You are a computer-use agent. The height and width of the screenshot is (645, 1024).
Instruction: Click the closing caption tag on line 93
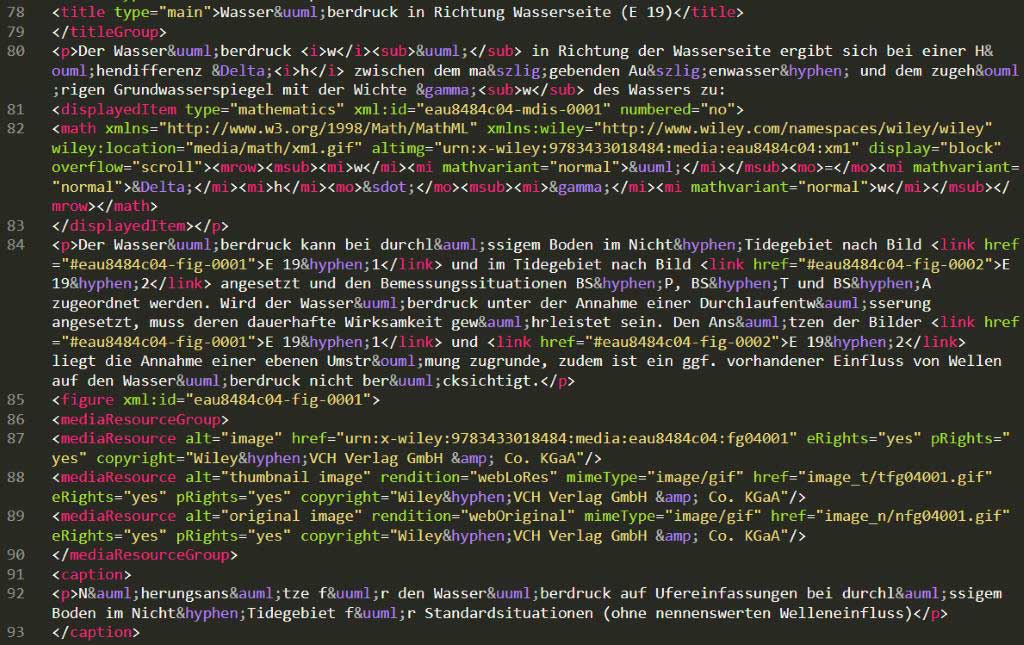point(95,632)
